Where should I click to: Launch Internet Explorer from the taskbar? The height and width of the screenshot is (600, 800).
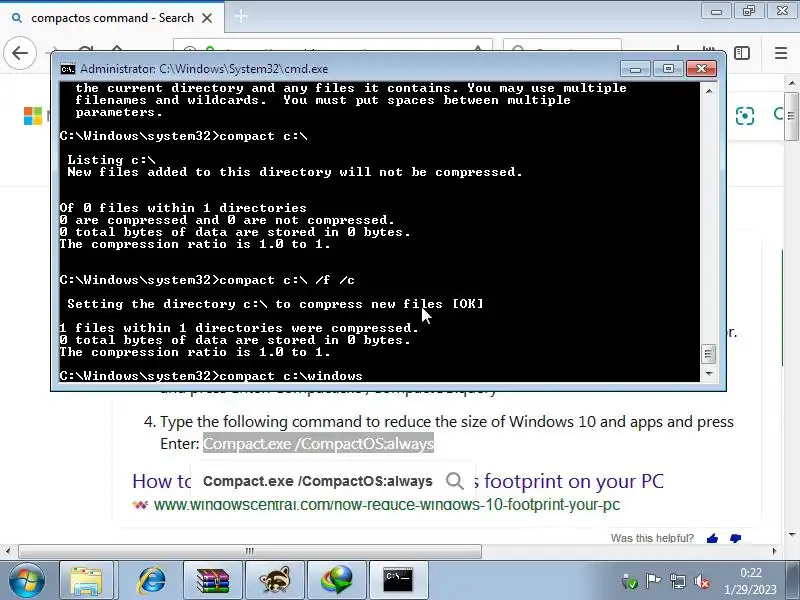[151, 580]
